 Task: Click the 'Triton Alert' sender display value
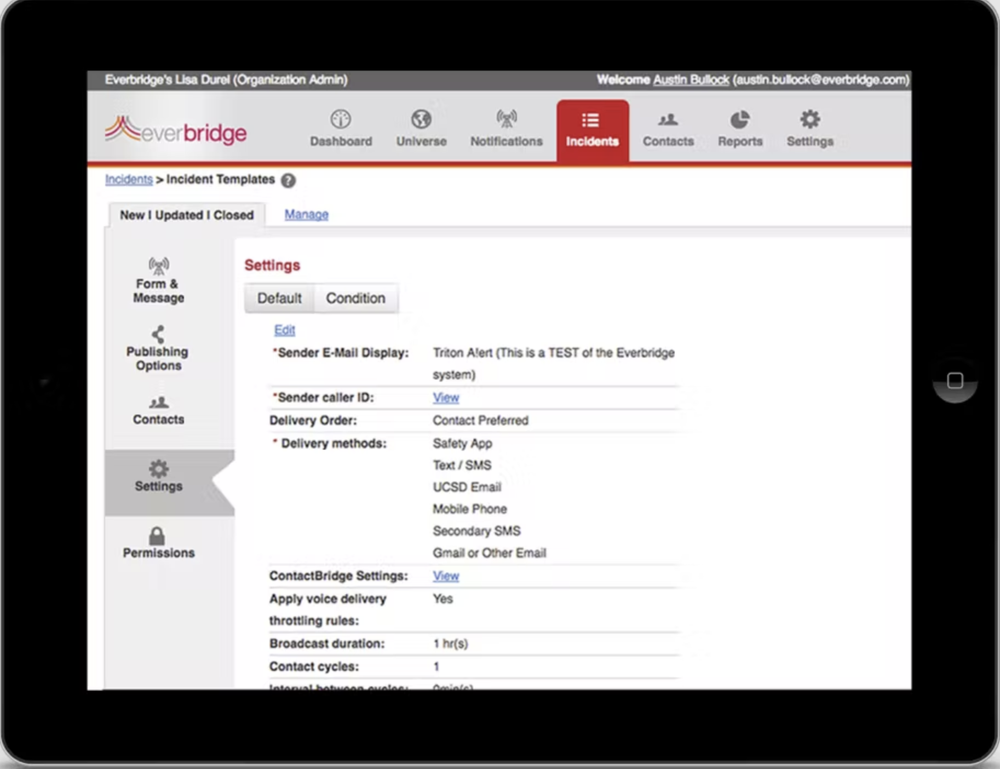click(x=554, y=364)
